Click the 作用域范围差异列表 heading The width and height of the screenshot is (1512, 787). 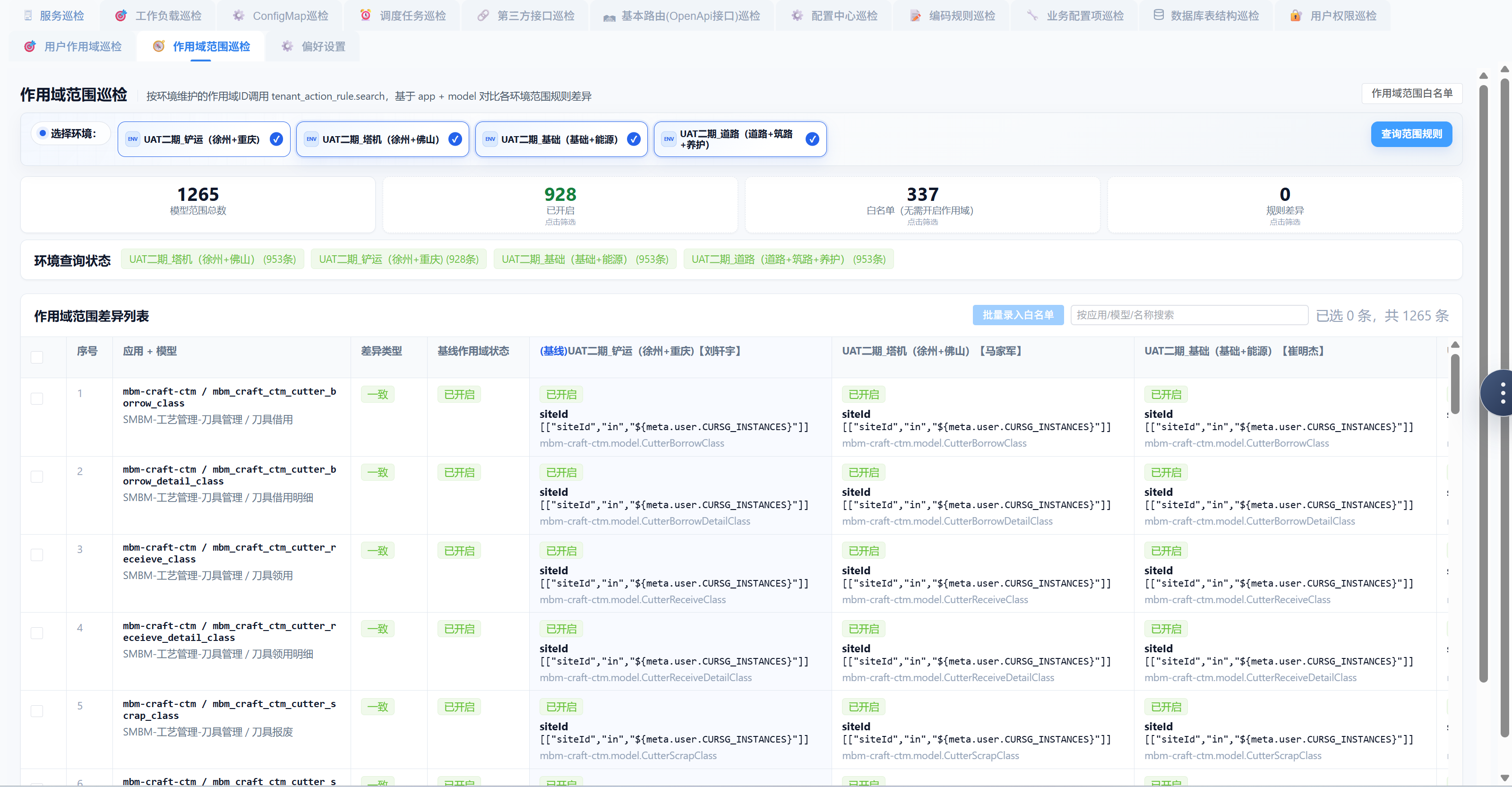92,316
